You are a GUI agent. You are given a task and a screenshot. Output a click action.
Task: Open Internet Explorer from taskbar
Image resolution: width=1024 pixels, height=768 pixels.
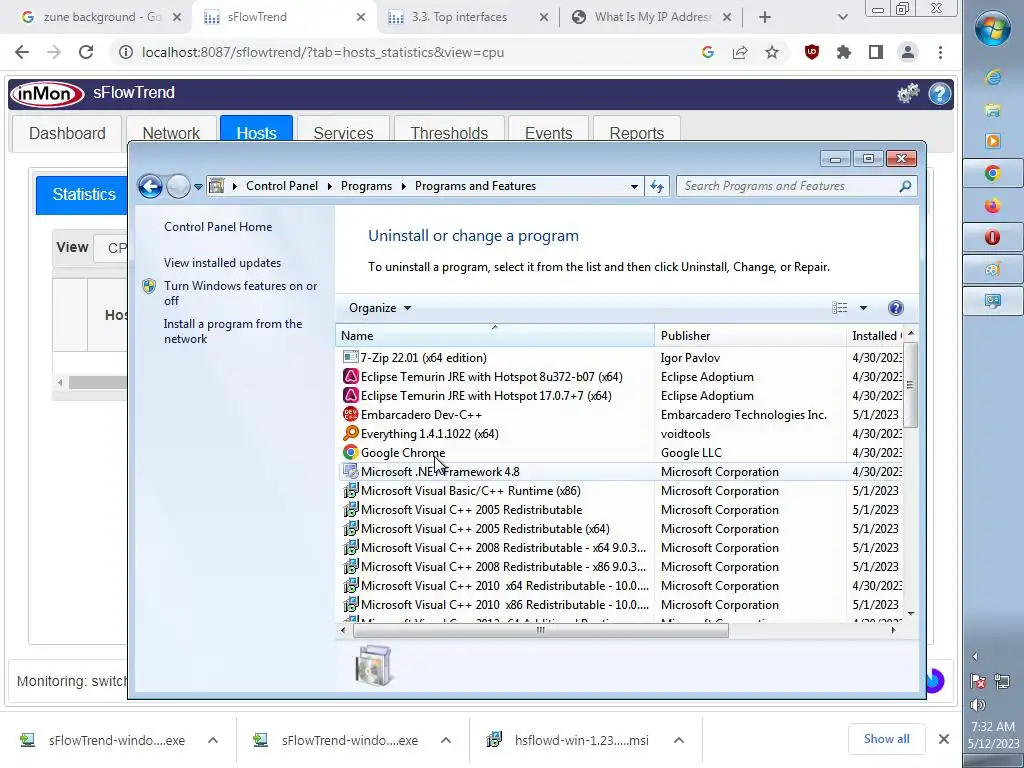coord(993,77)
